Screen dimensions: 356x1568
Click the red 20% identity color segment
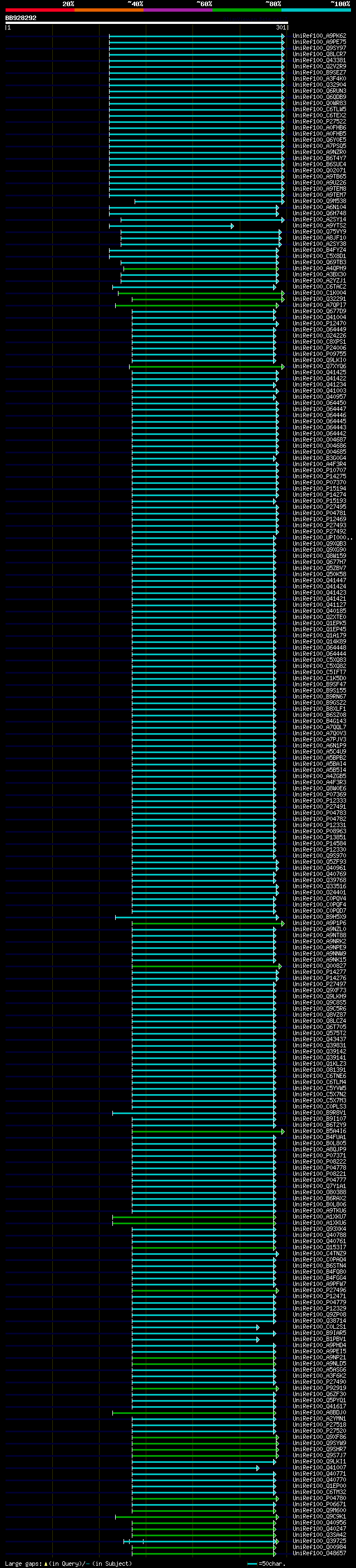click(39, 10)
